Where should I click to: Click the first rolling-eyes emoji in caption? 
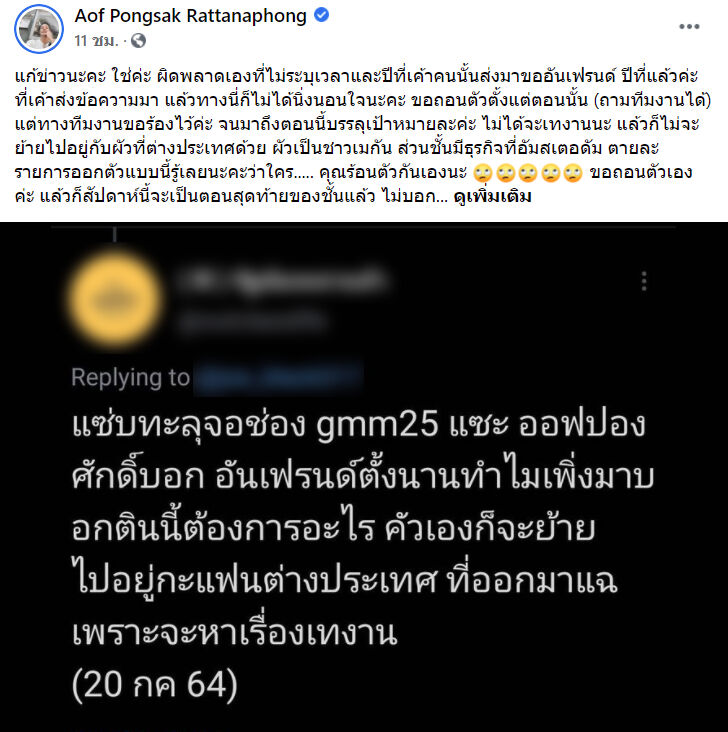tap(483, 173)
